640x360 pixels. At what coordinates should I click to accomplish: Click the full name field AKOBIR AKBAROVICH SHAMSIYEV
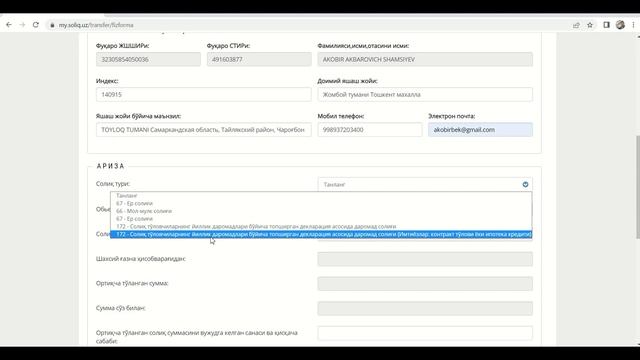coord(425,59)
